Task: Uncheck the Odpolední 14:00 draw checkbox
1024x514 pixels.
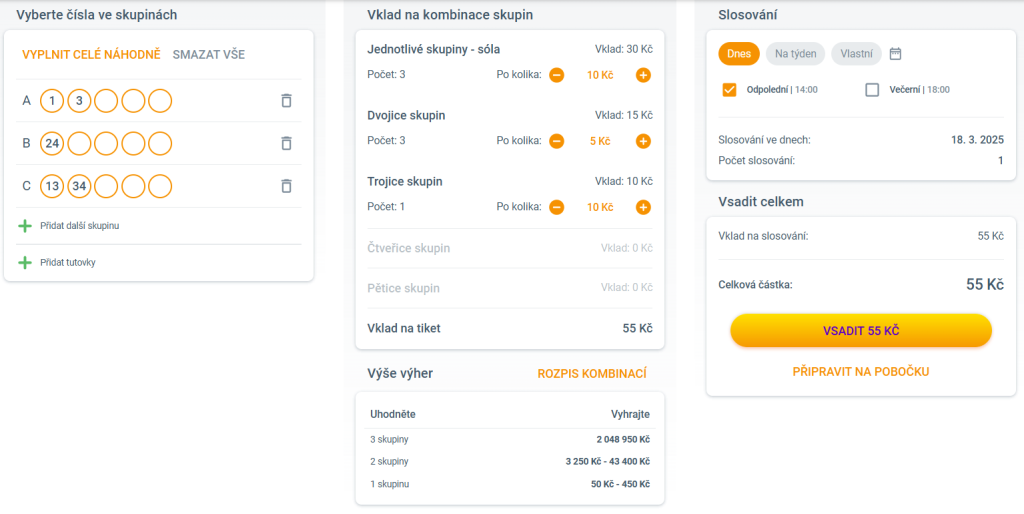Action: click(730, 90)
